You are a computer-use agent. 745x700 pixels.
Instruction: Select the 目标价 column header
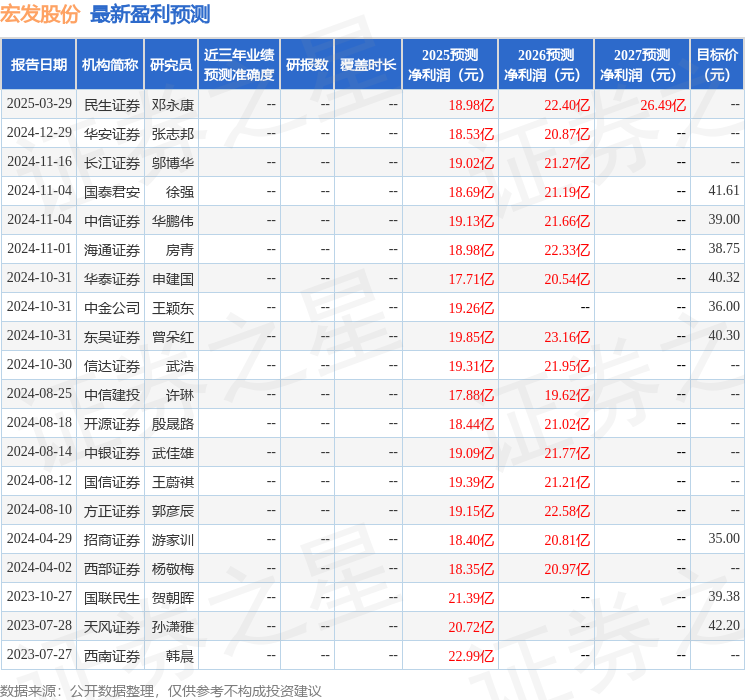tap(717, 65)
